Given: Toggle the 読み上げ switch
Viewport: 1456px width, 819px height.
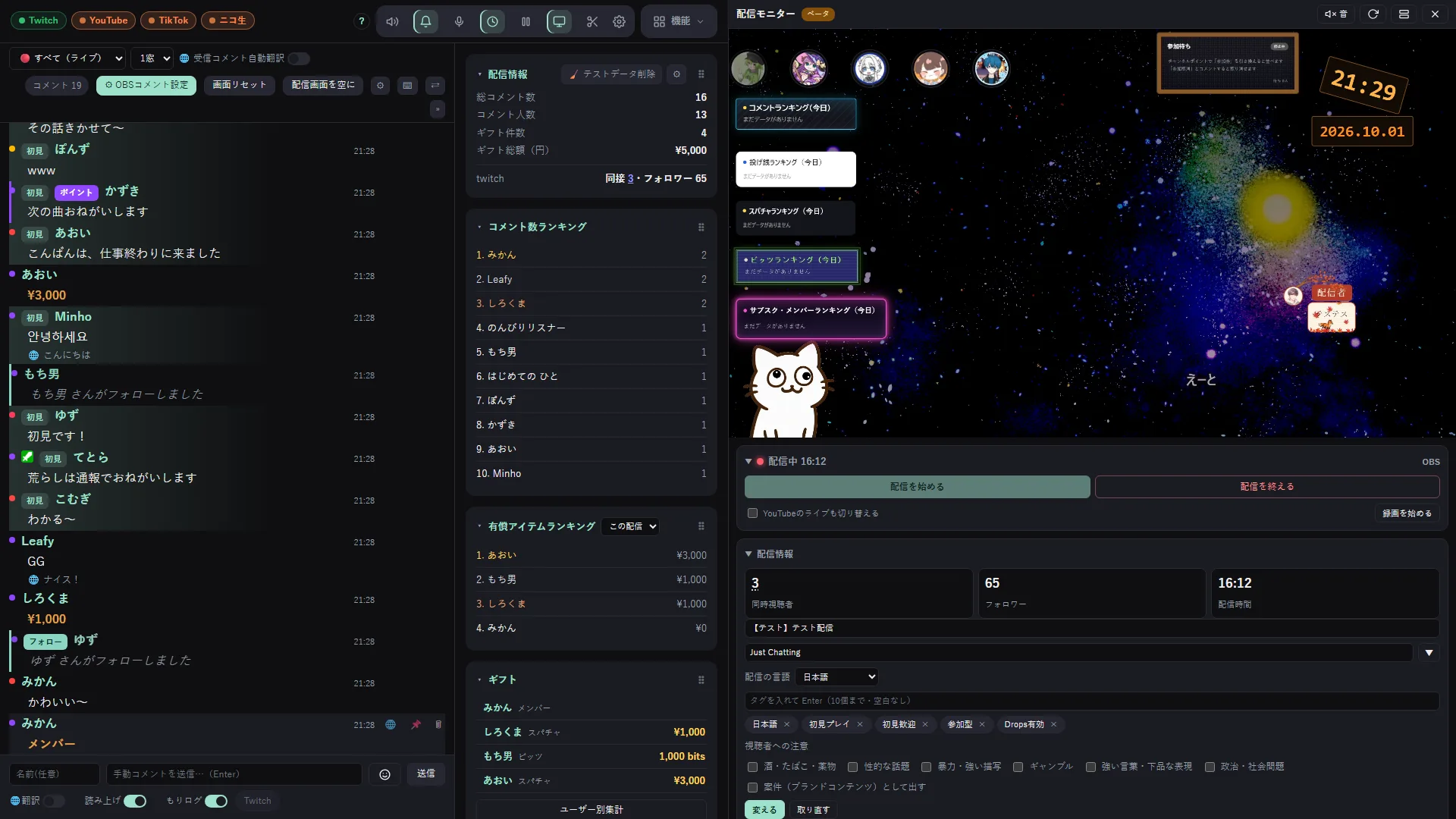Looking at the screenshot, I should (x=135, y=801).
